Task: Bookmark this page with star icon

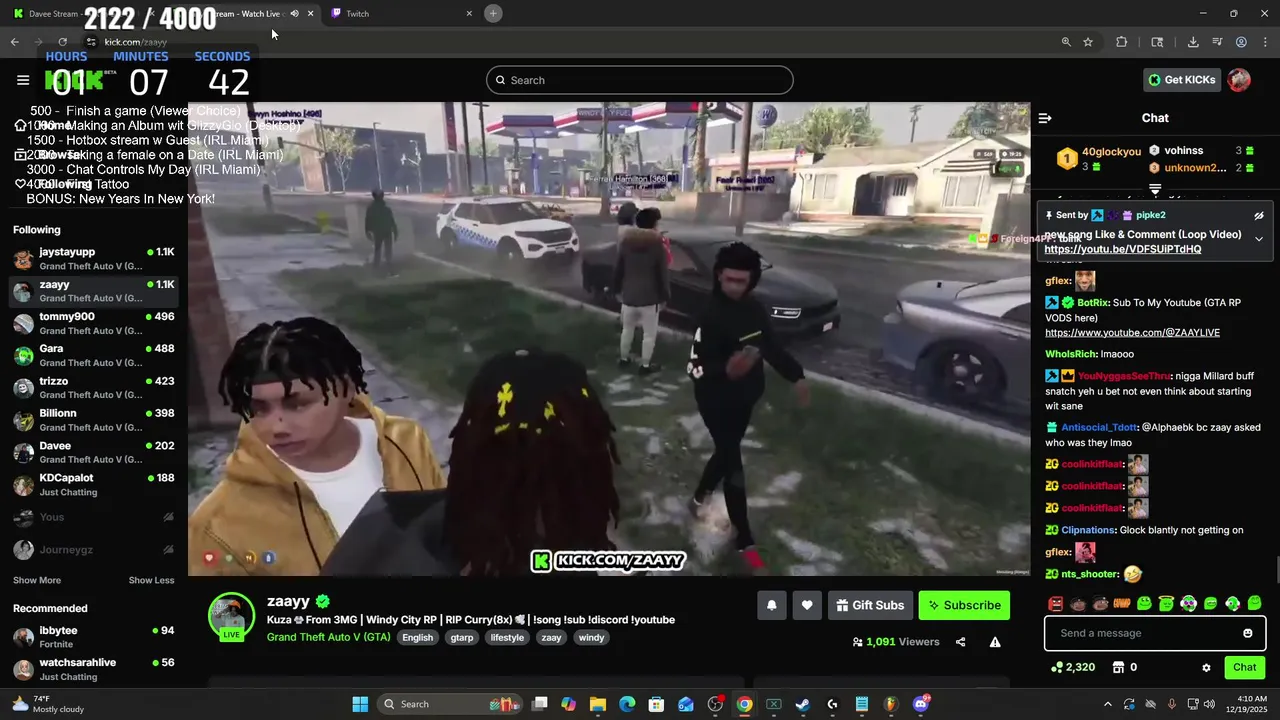Action: tap(1088, 42)
